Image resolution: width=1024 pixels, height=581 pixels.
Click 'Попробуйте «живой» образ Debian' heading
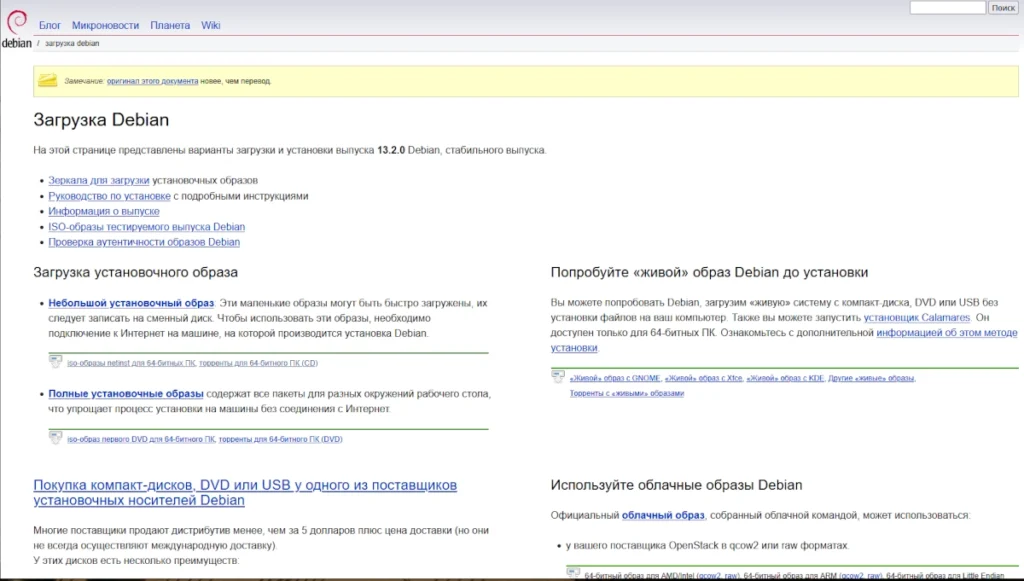(709, 272)
